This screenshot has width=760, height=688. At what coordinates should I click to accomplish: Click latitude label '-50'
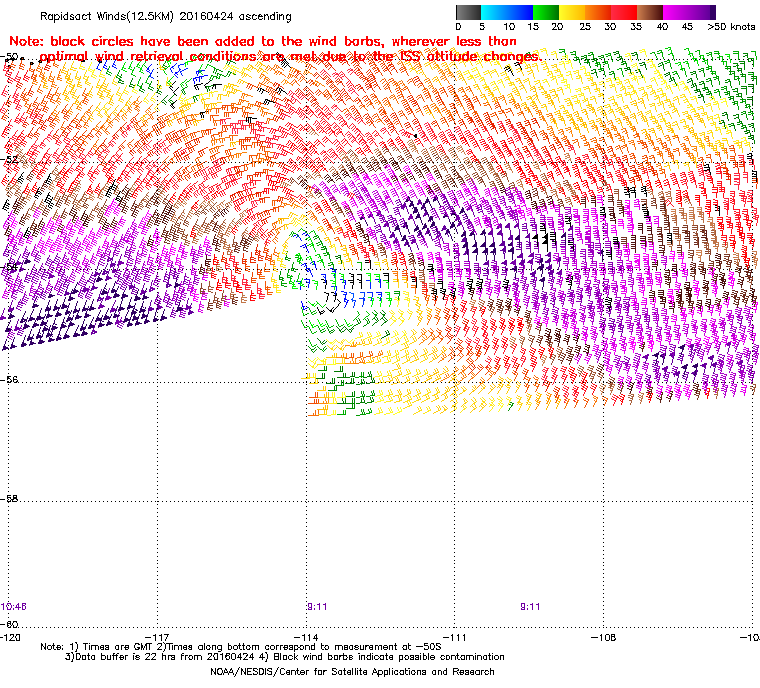[x=10, y=57]
